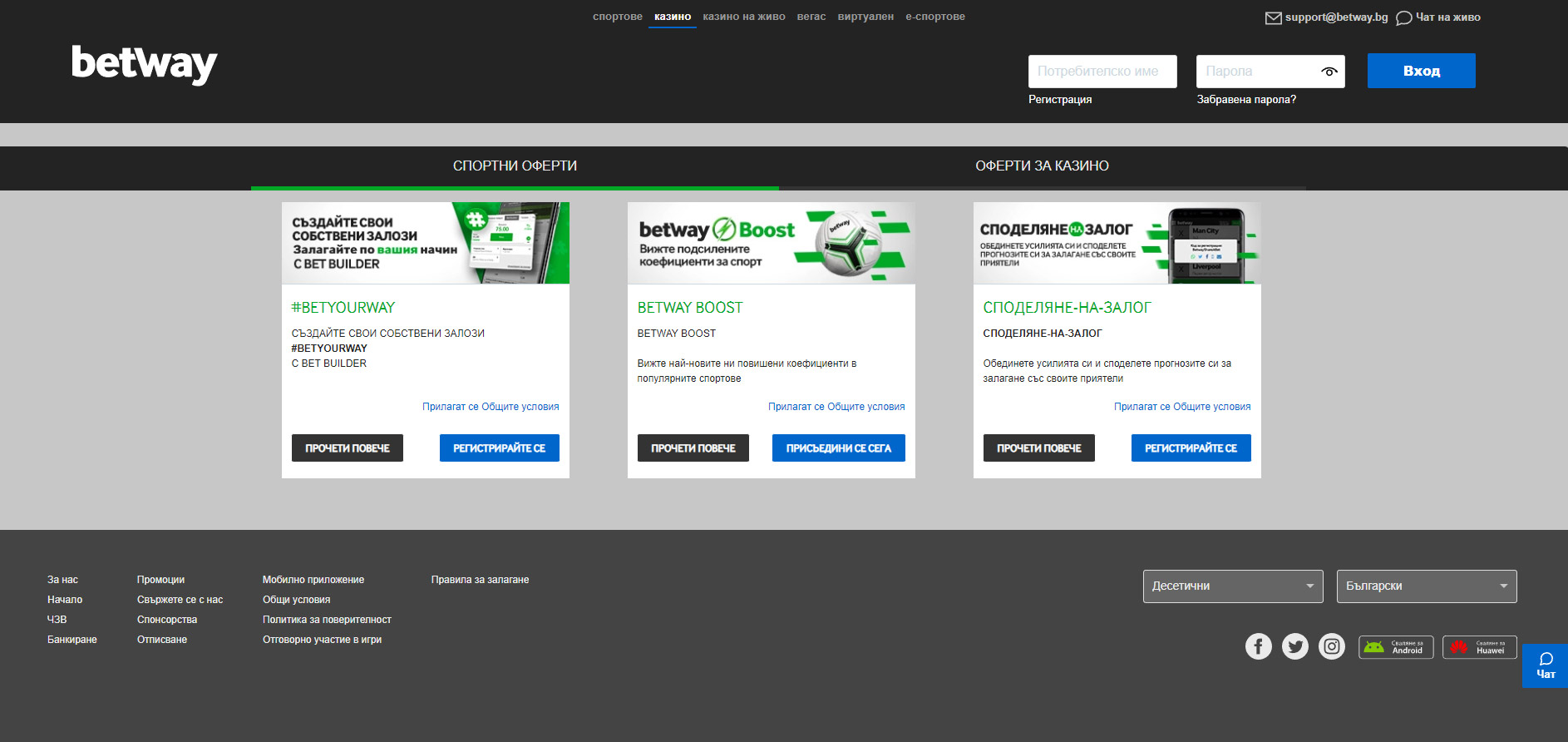Focus the Потребителско име input field
Image resolution: width=1568 pixels, height=742 pixels.
(x=1102, y=72)
